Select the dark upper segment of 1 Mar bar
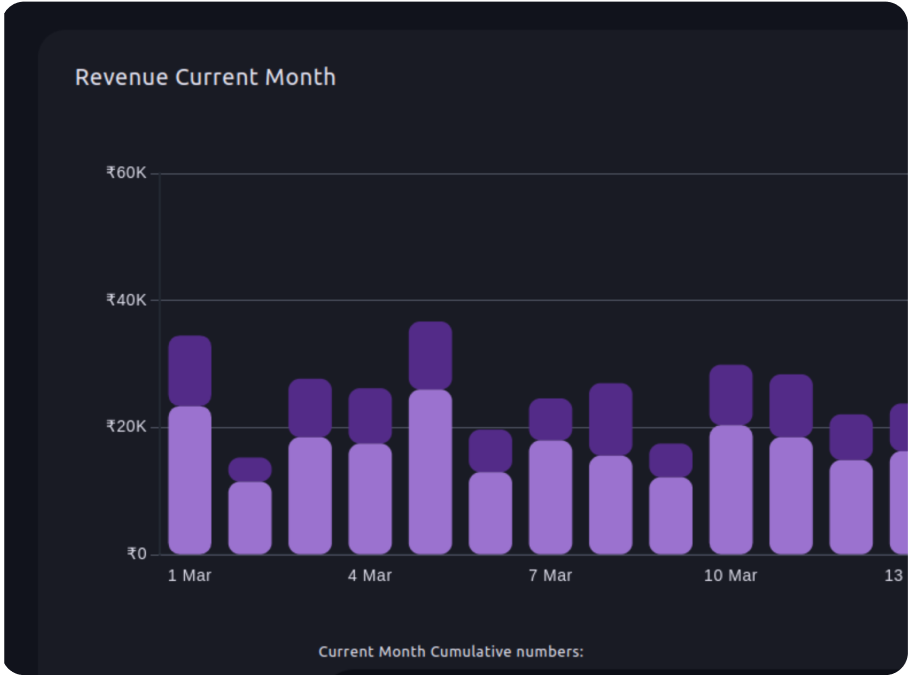Screen dimensions: 908x675 tap(190, 370)
